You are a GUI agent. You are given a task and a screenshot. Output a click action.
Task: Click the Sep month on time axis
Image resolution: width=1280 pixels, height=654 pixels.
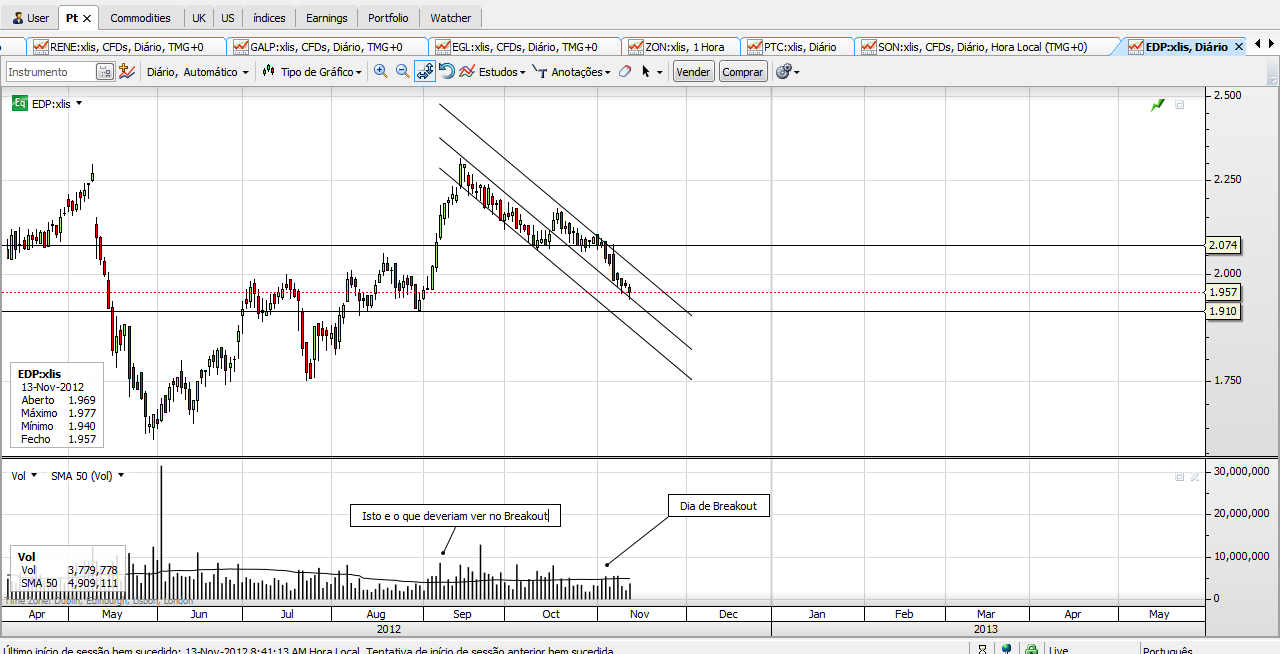tap(462, 614)
